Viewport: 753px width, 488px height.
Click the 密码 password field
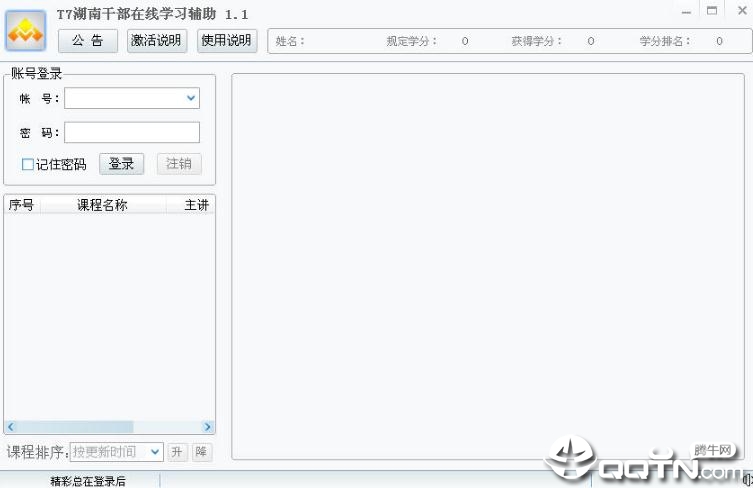tap(132, 132)
